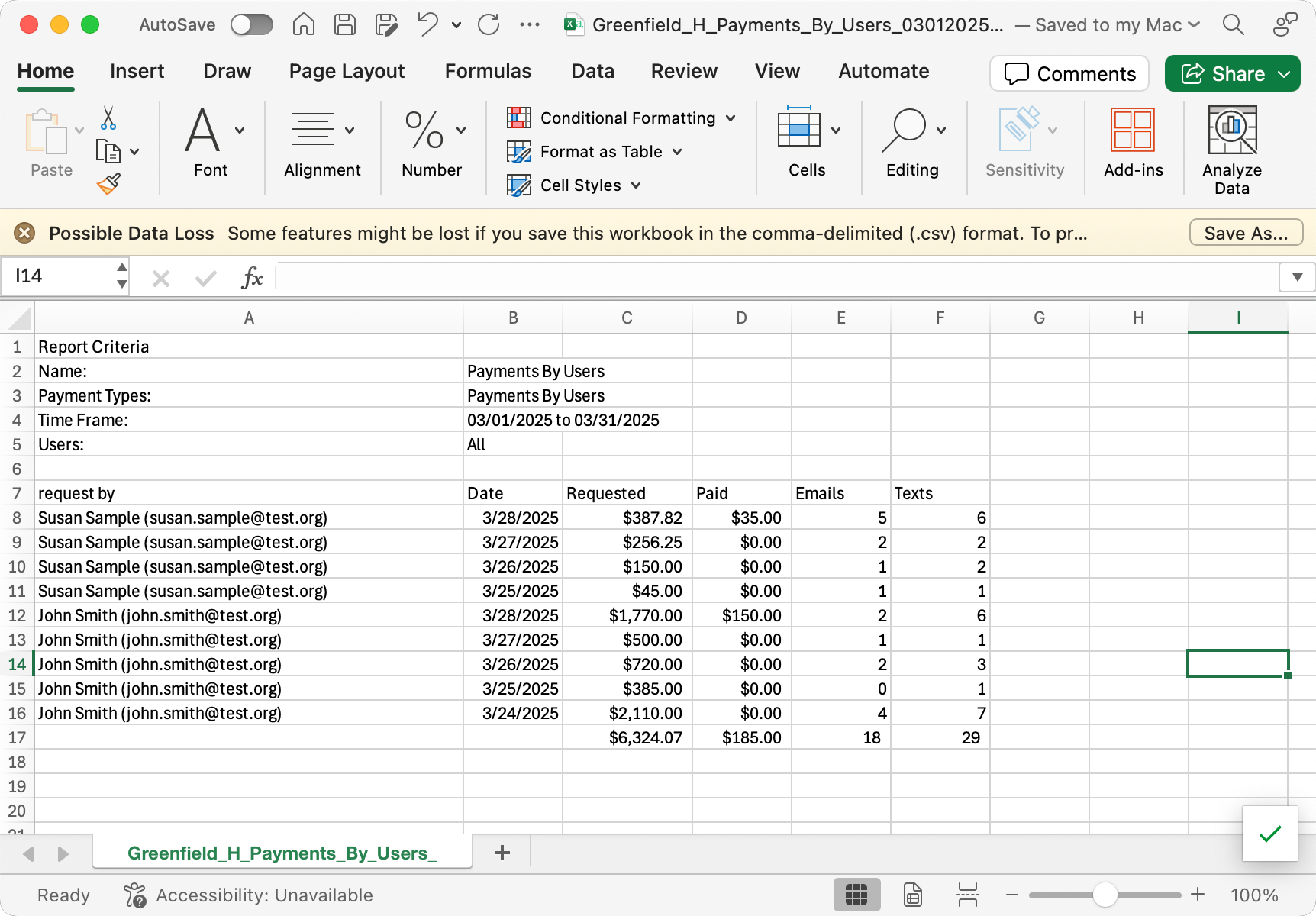
Task: Open search with magnifier icon
Action: (1233, 25)
